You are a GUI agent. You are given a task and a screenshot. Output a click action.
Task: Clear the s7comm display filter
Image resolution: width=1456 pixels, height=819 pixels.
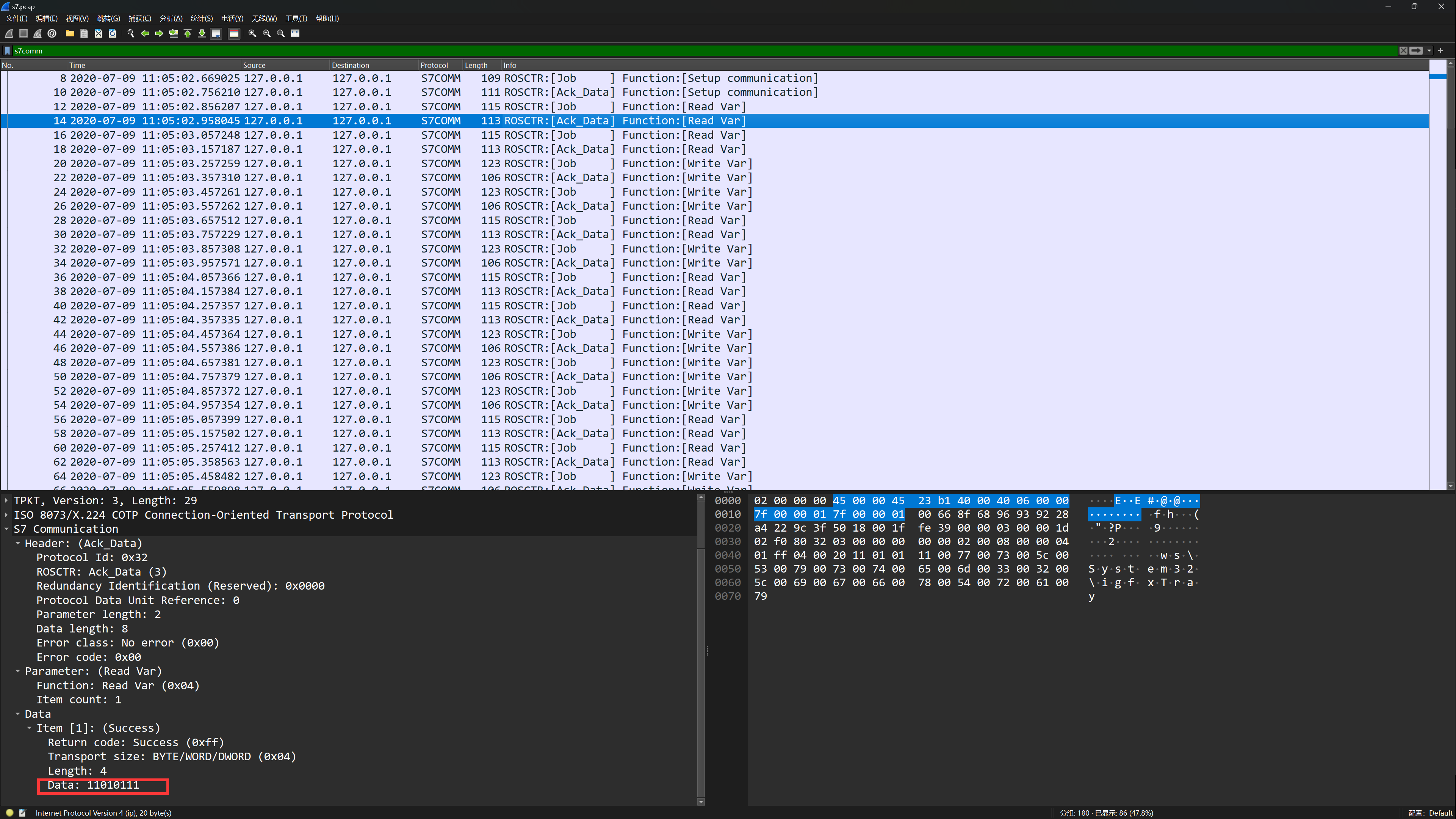point(1403,50)
